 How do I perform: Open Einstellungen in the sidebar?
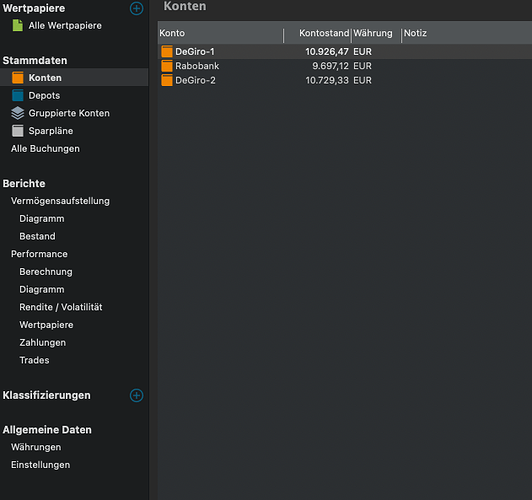[x=40, y=465]
